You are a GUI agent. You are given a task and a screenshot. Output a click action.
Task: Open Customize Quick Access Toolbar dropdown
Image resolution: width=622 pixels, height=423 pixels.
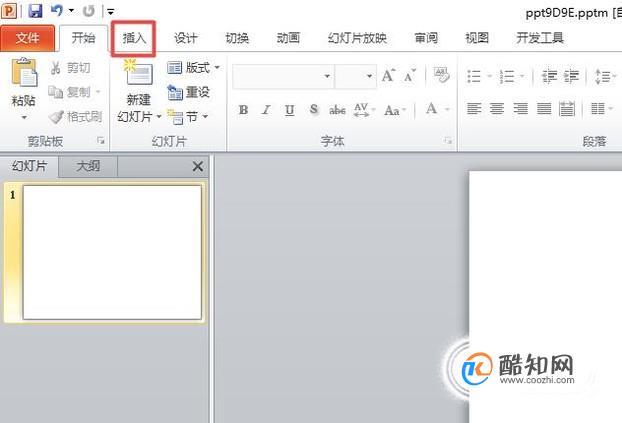pos(111,12)
